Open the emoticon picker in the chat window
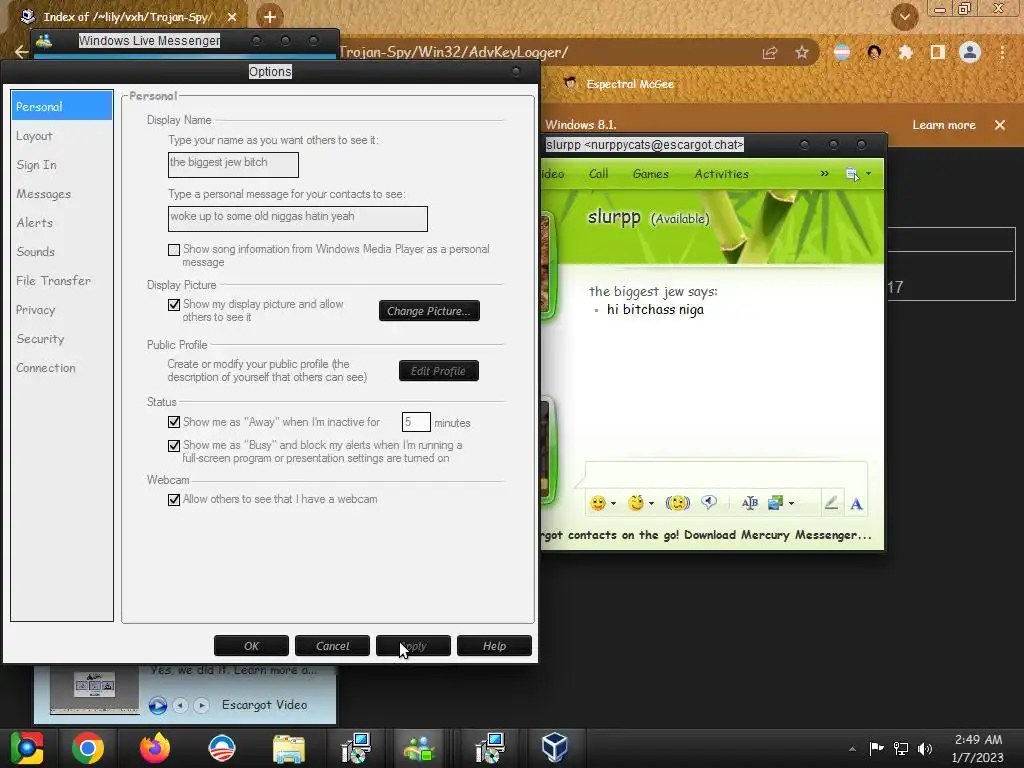Screen dimensions: 1024x768 pos(598,503)
